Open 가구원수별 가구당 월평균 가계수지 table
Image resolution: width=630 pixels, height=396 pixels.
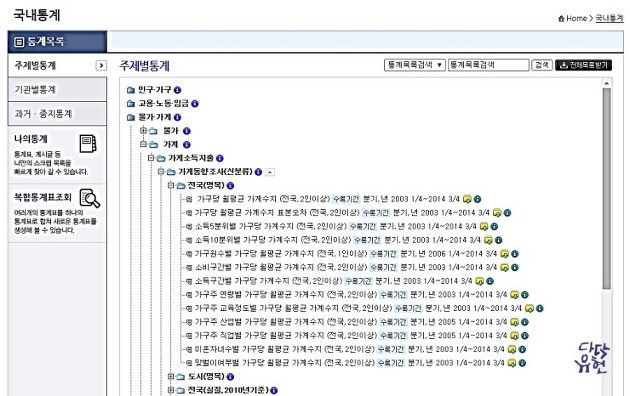[x=280, y=254]
